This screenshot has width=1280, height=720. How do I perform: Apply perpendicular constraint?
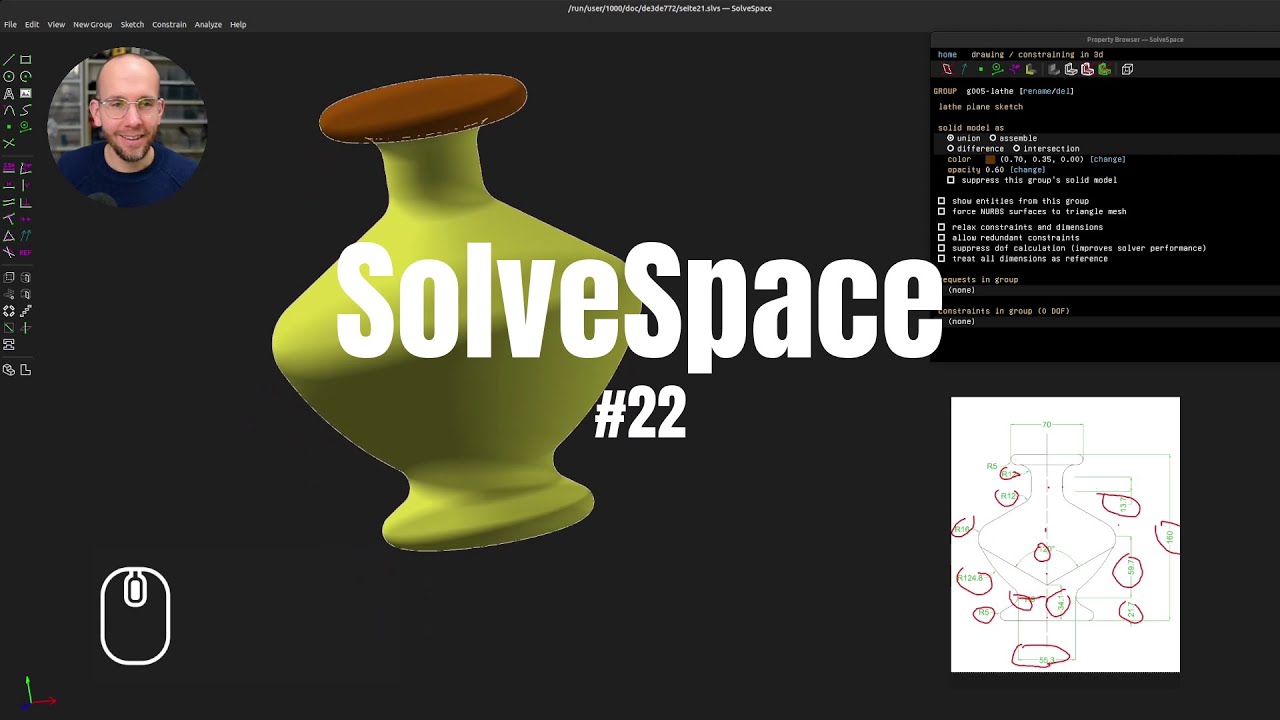pos(25,201)
